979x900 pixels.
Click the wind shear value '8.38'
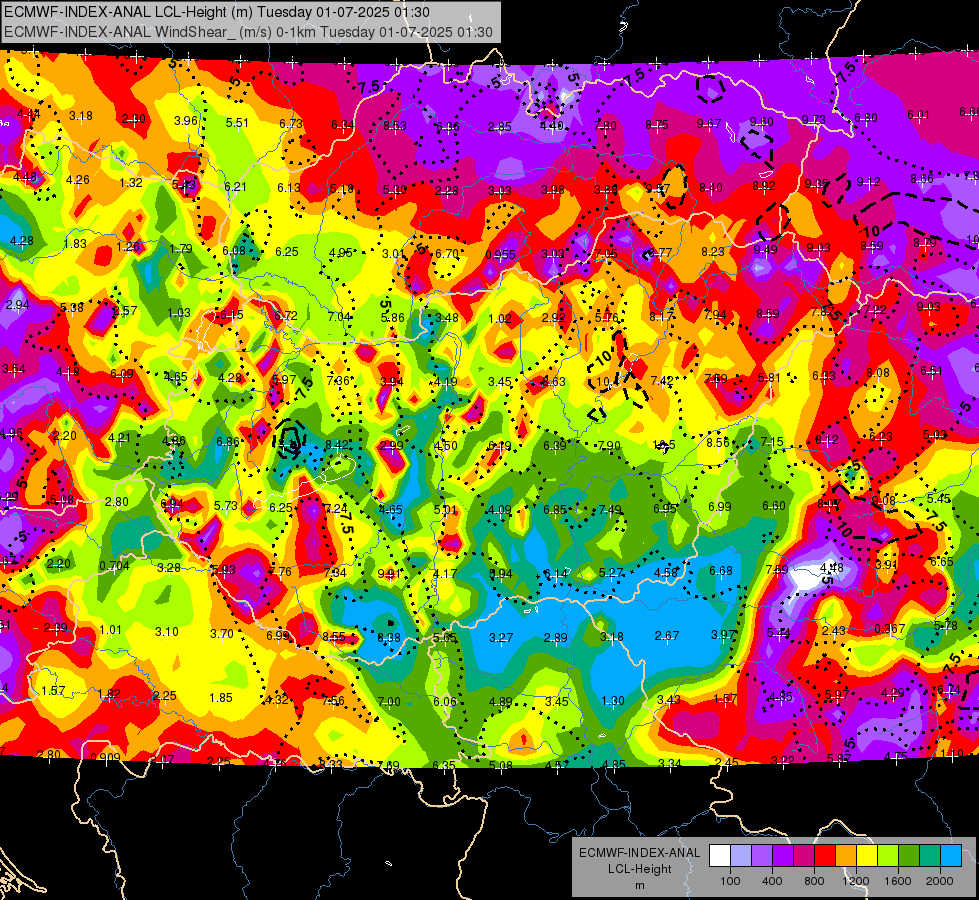click(x=390, y=638)
